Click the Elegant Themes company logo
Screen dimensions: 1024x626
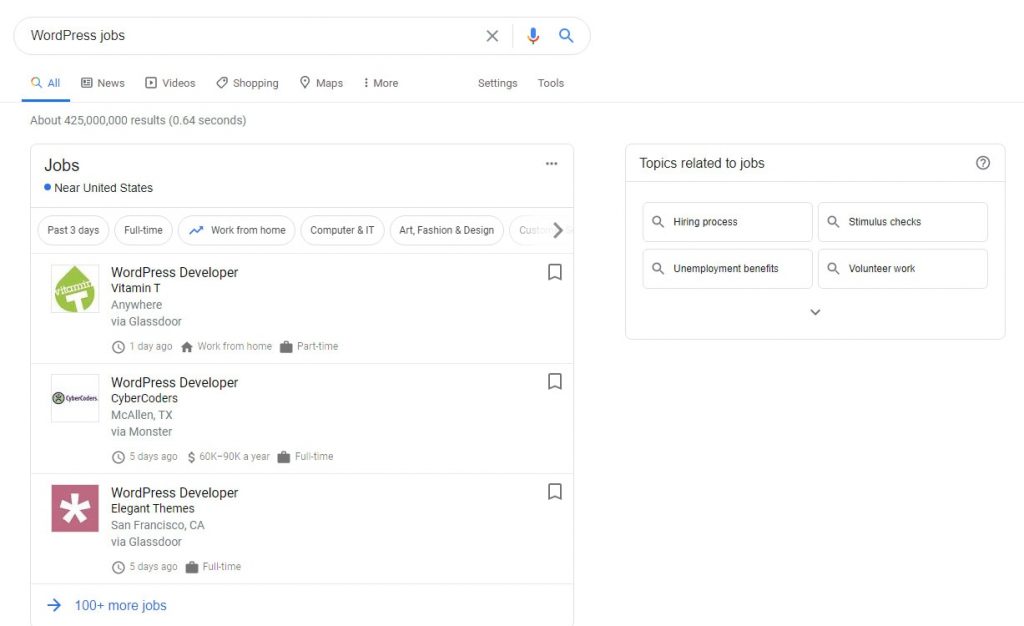point(75,510)
